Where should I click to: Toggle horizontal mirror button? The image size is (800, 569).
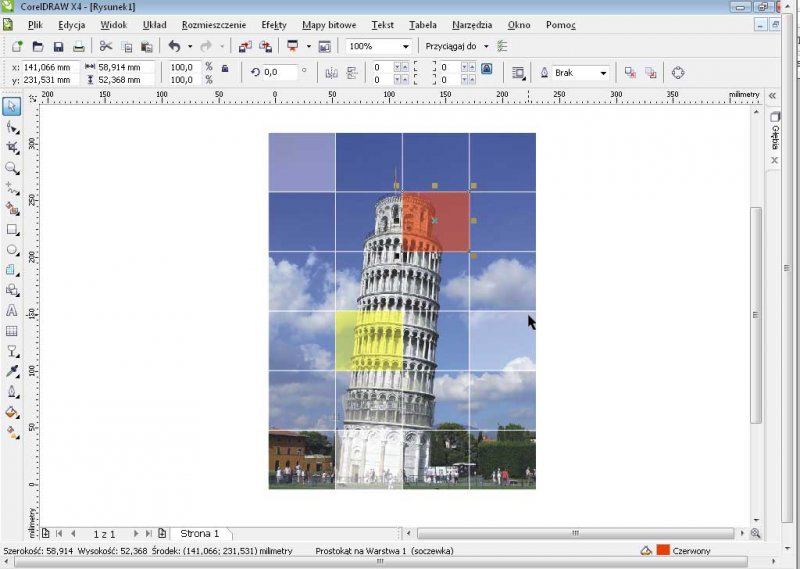(331, 72)
